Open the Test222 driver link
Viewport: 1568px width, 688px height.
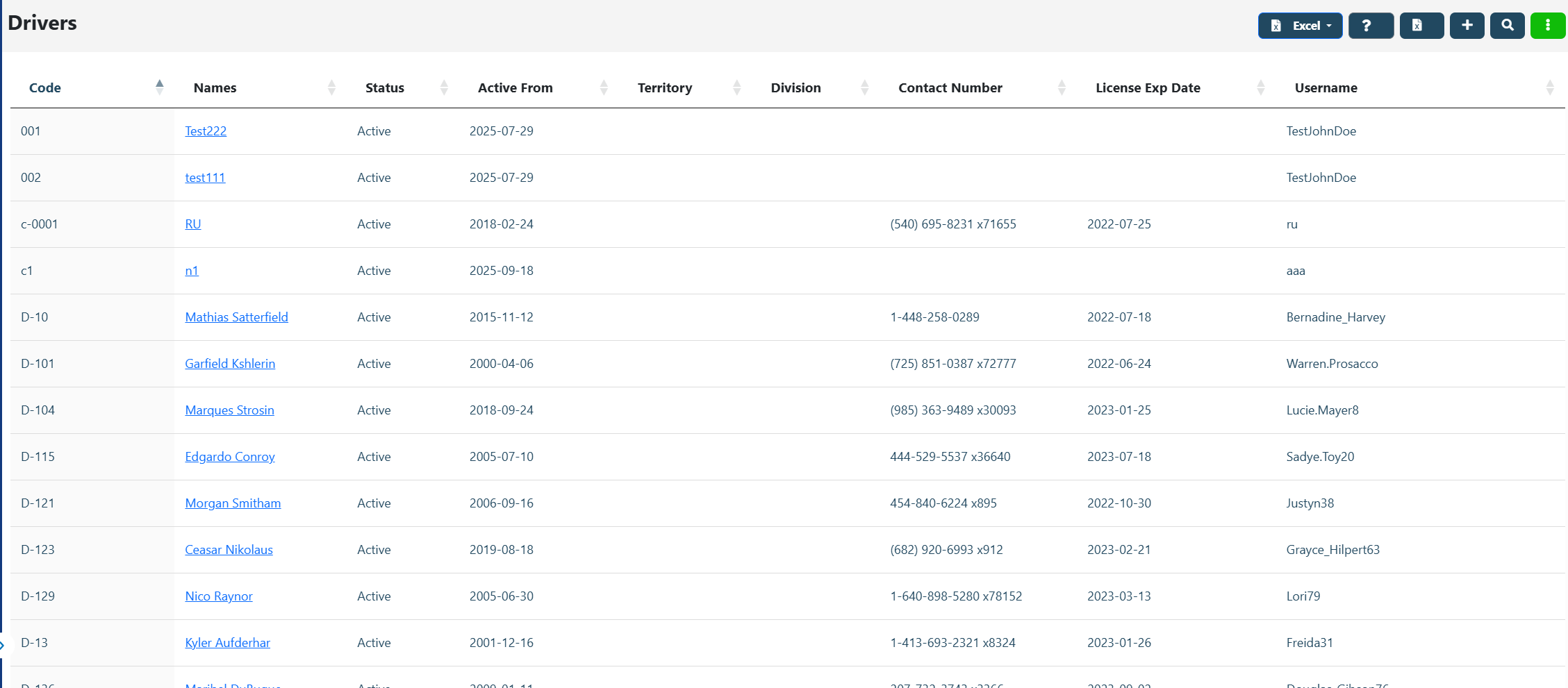point(206,131)
